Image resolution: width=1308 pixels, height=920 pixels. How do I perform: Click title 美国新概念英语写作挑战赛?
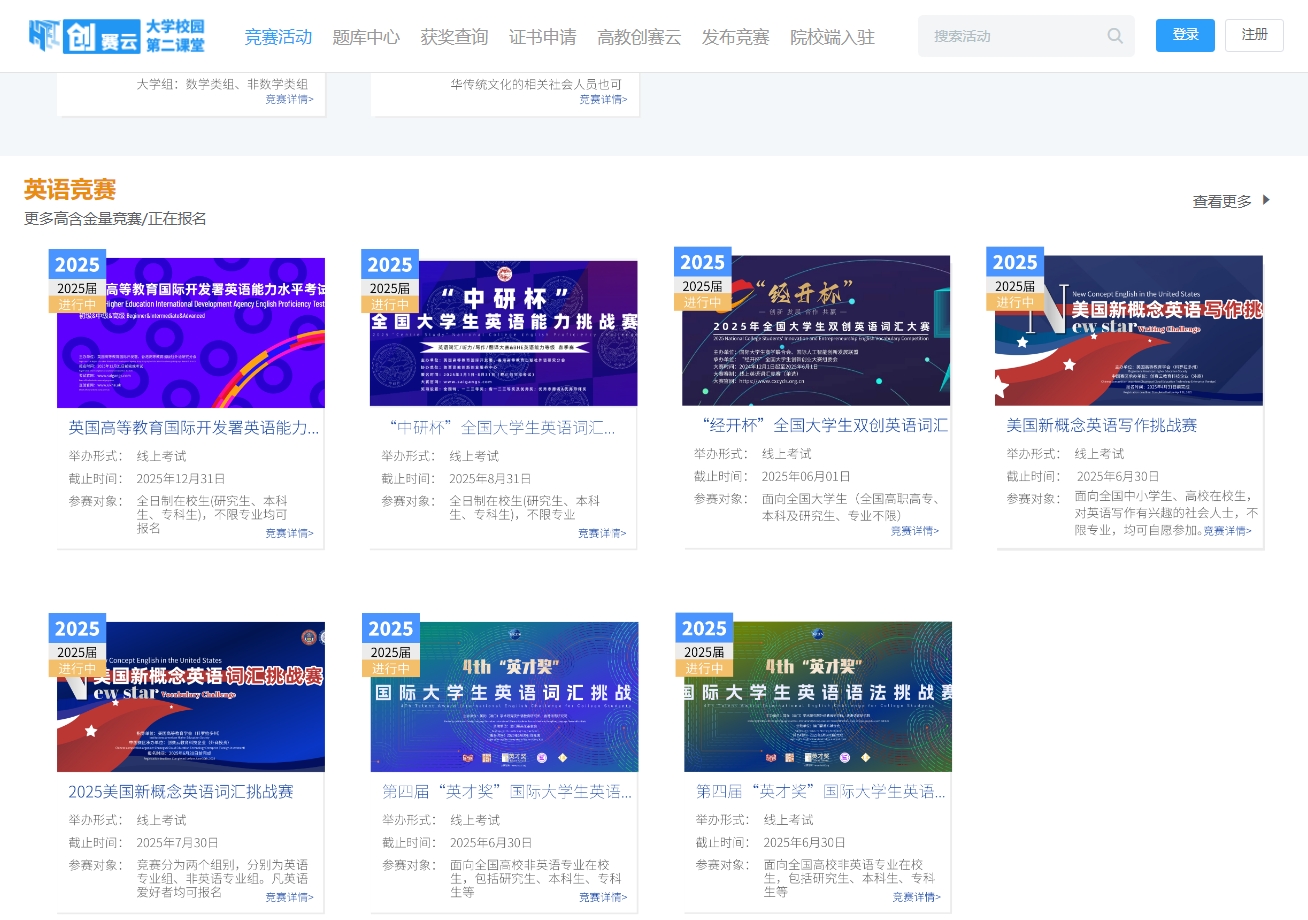1102,425
